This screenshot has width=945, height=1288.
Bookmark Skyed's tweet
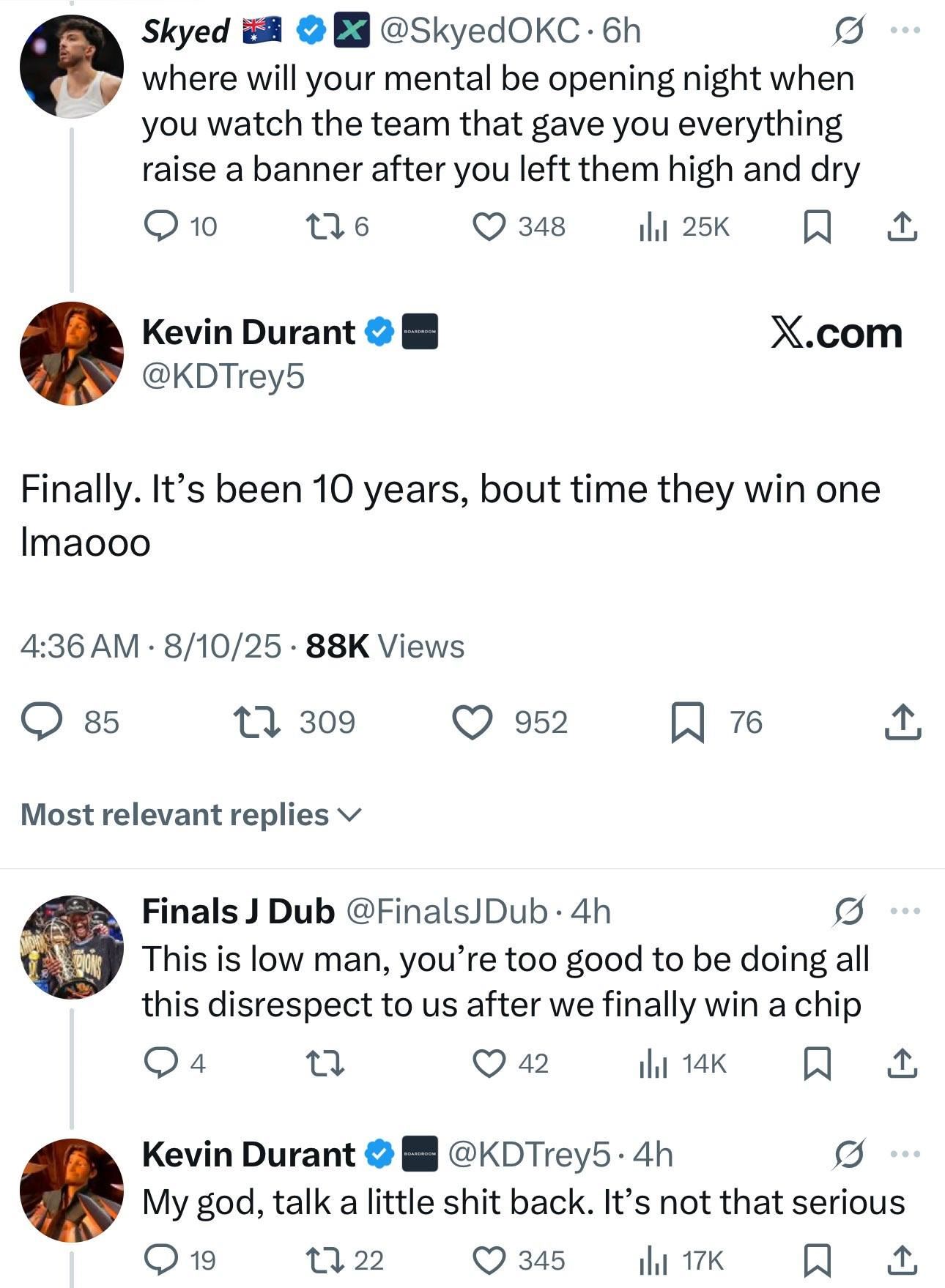817,226
